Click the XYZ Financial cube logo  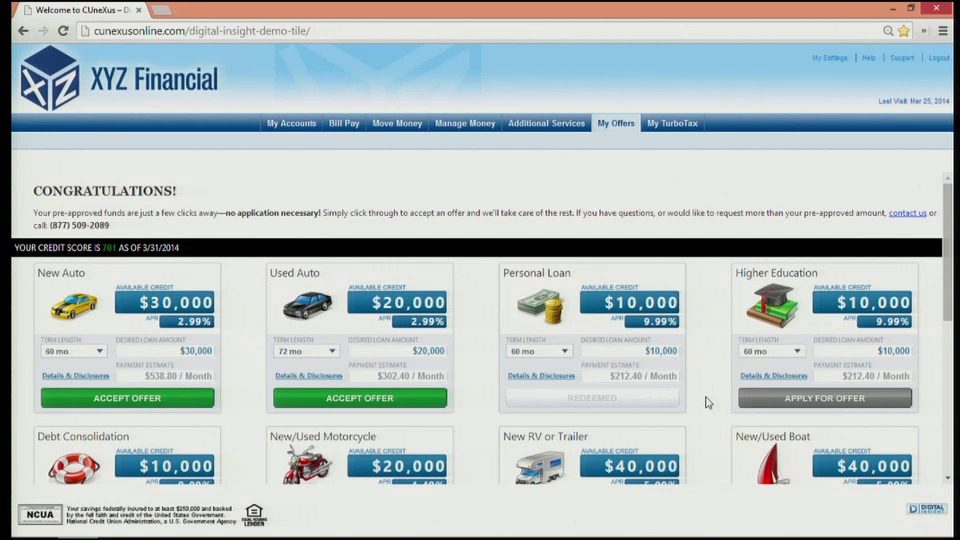click(x=50, y=78)
